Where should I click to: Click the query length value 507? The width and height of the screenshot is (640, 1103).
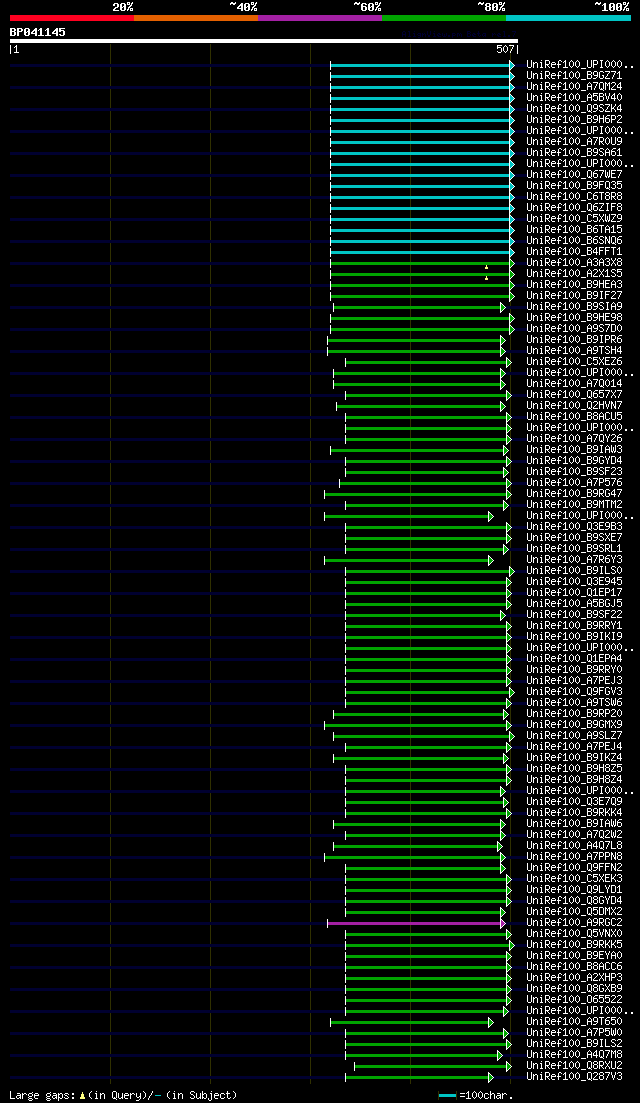(505, 50)
